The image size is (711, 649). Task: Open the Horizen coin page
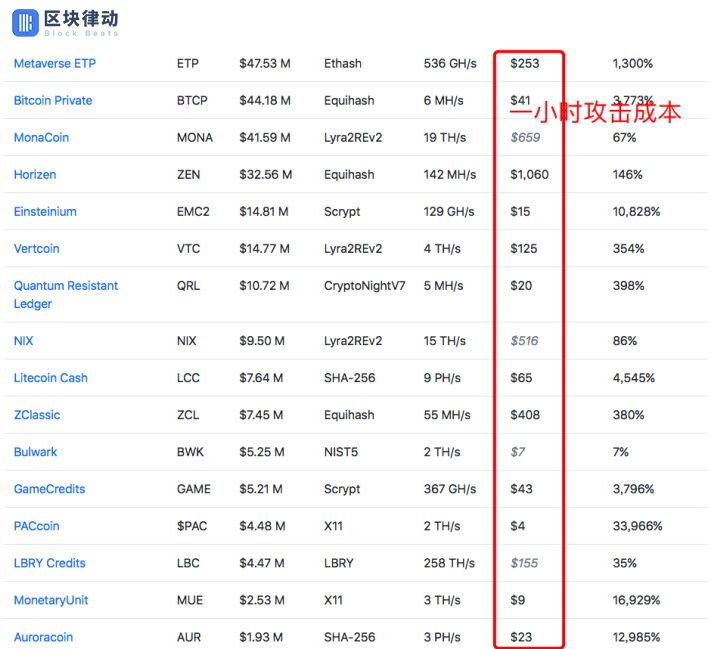pyautogui.click(x=35, y=175)
